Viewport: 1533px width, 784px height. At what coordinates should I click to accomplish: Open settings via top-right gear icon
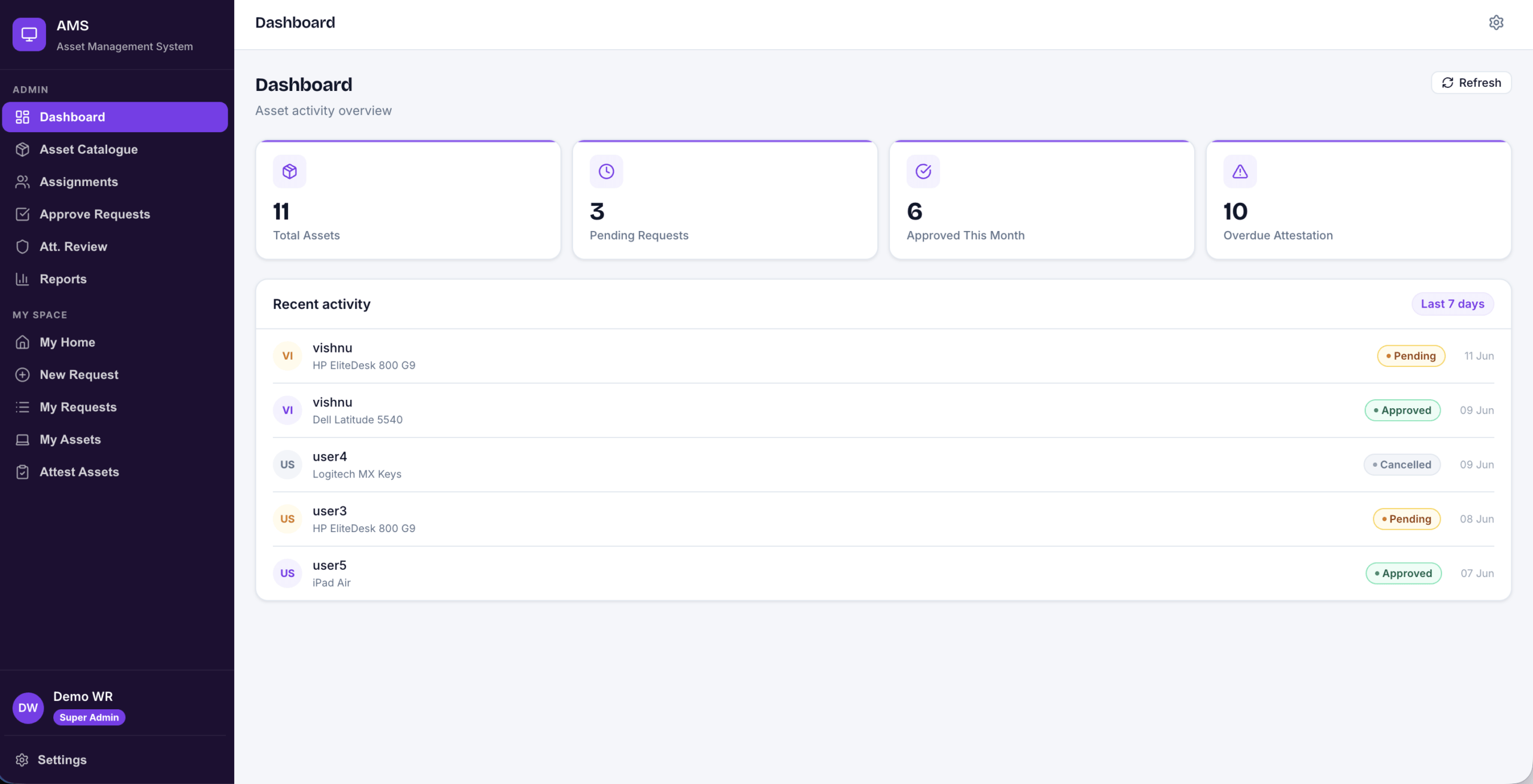tap(1496, 23)
